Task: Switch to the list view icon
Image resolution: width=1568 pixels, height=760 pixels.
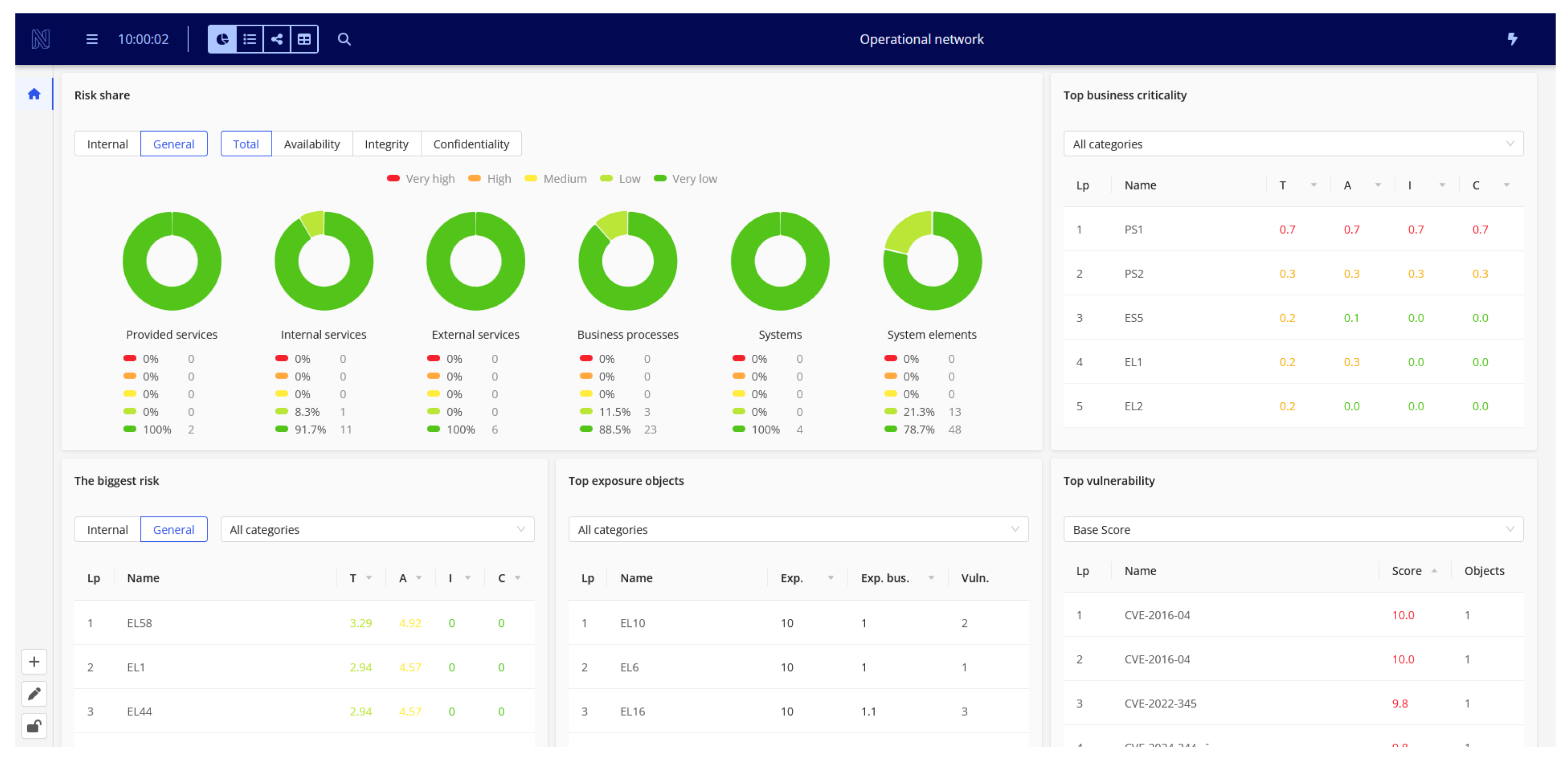Action: point(249,40)
